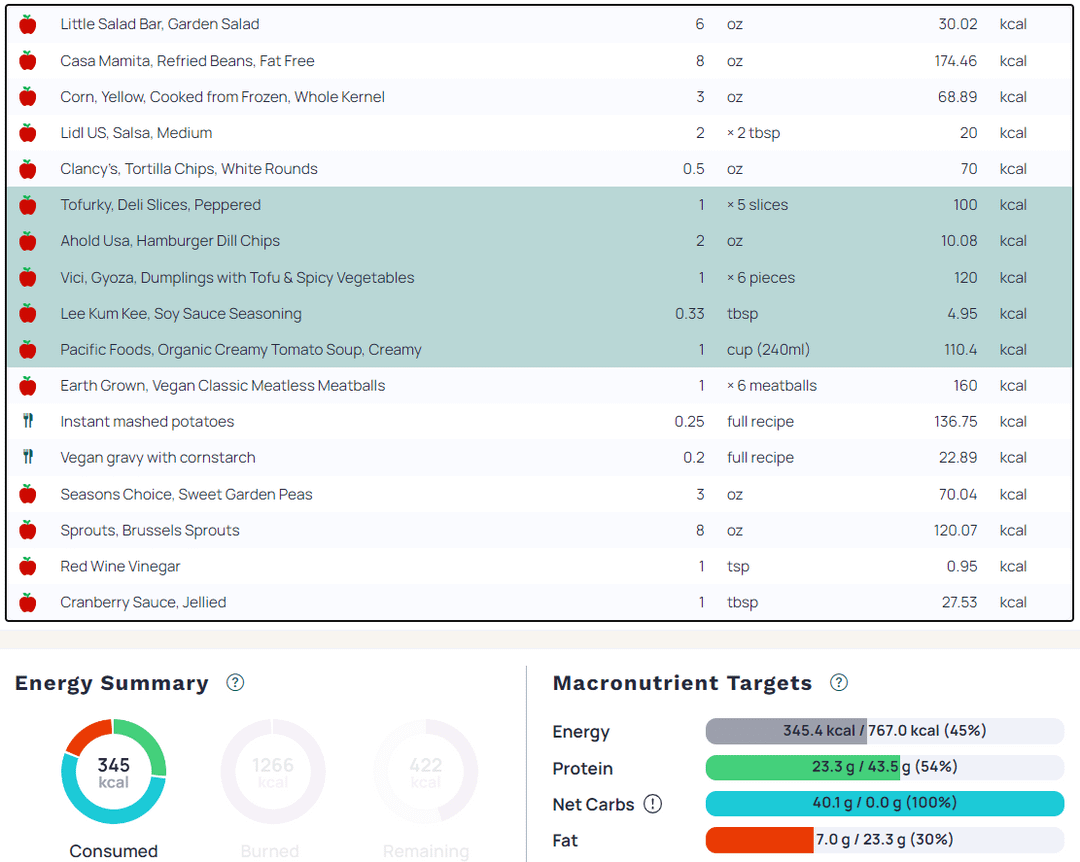Click the apple icon beside Tofurky Deli Slices

point(28,205)
